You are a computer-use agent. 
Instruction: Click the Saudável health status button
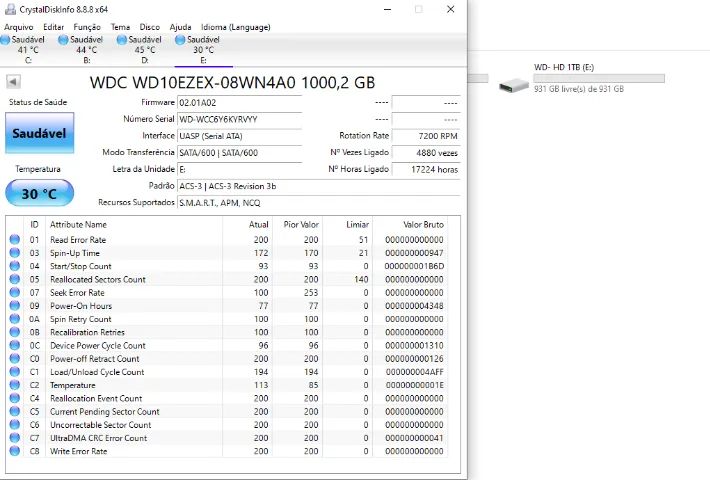pos(39,133)
